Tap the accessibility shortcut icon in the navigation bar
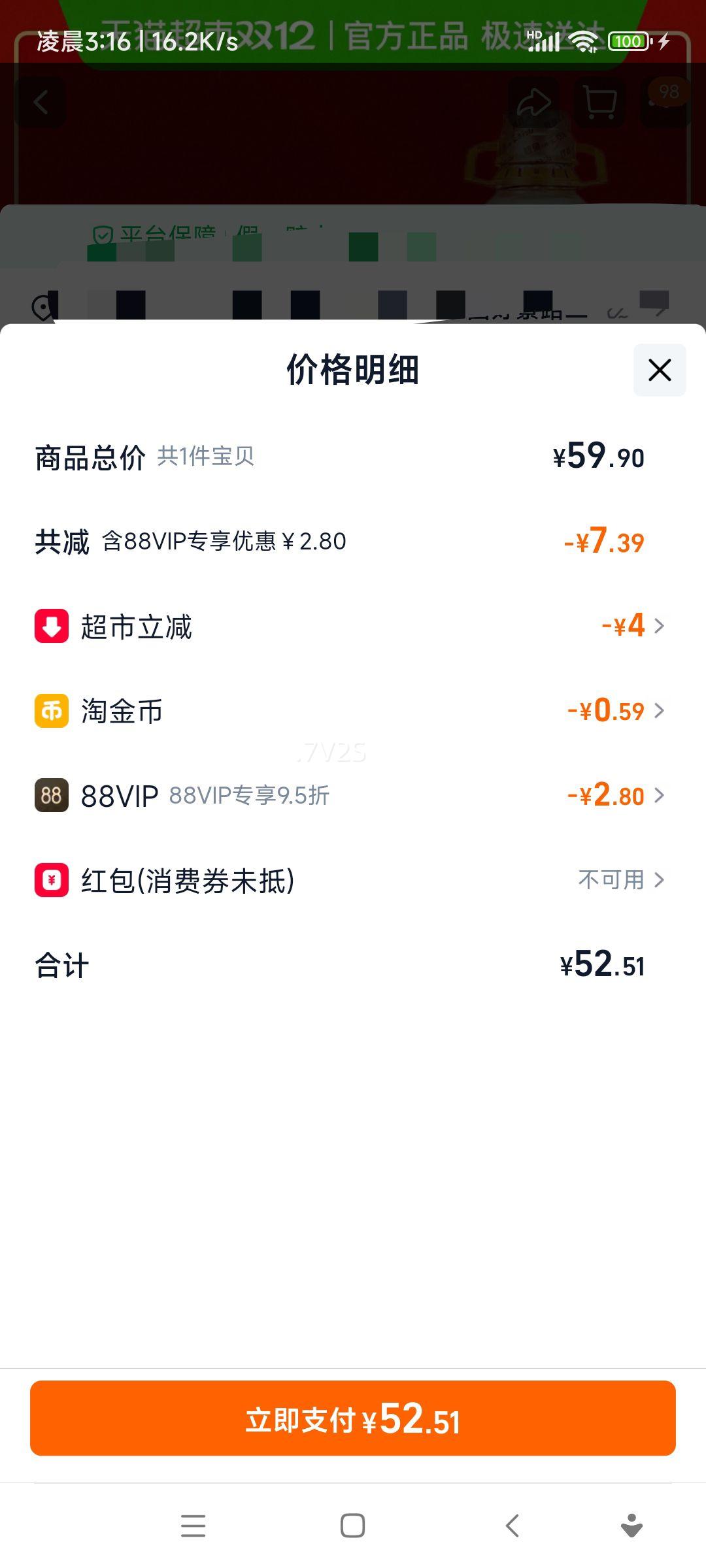 631,1526
